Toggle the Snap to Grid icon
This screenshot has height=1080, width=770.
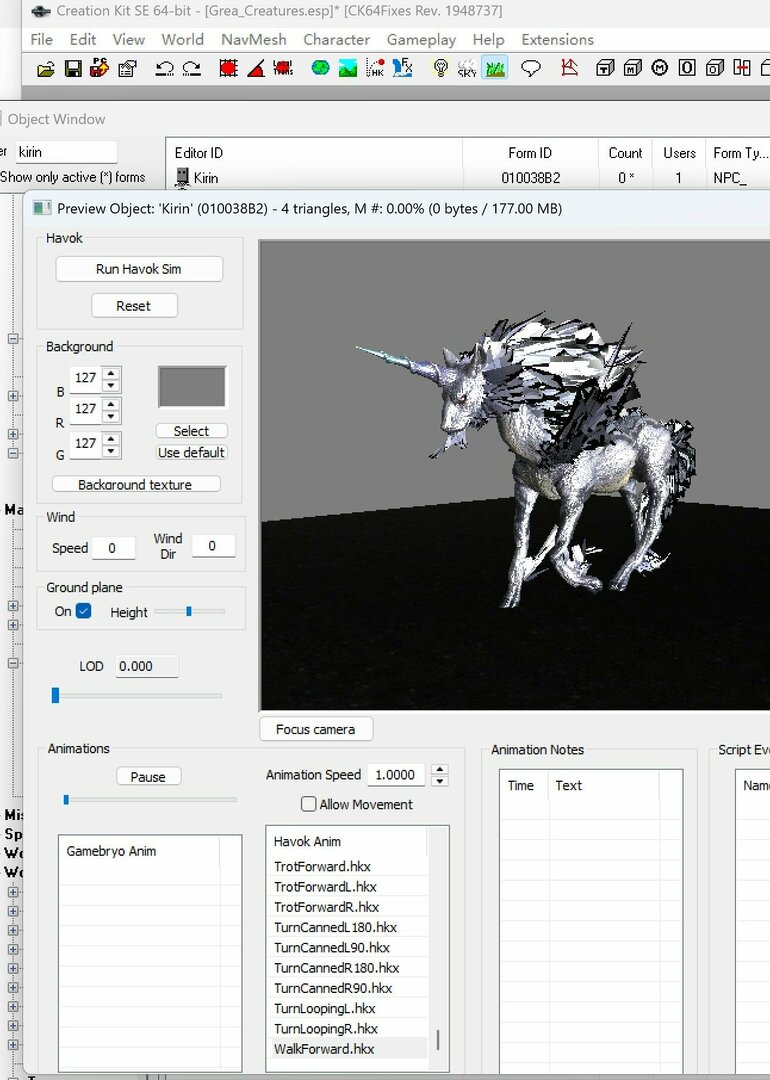[x=229, y=68]
